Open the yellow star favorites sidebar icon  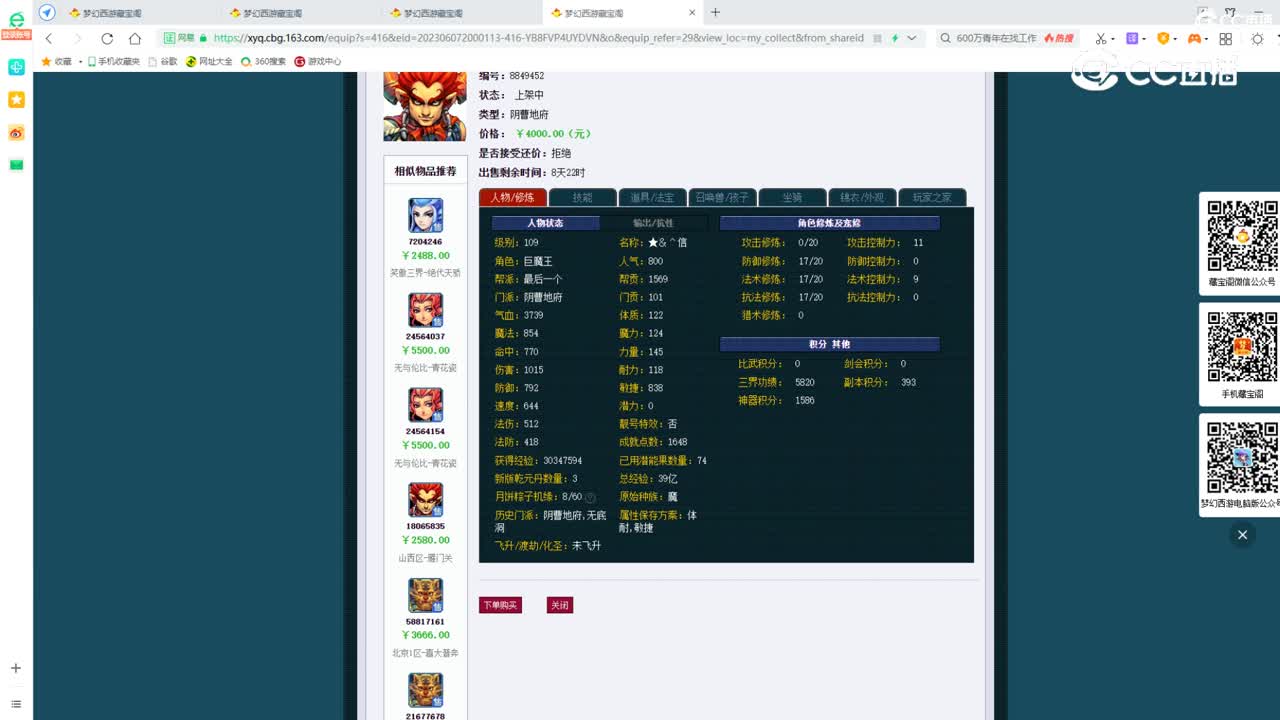tap(16, 100)
